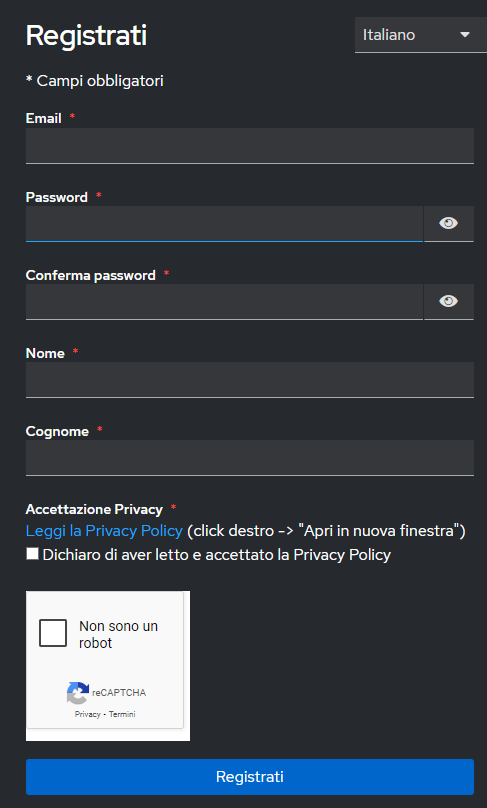
Task: Reveal Conferma password with eye icon
Action: pos(449,301)
